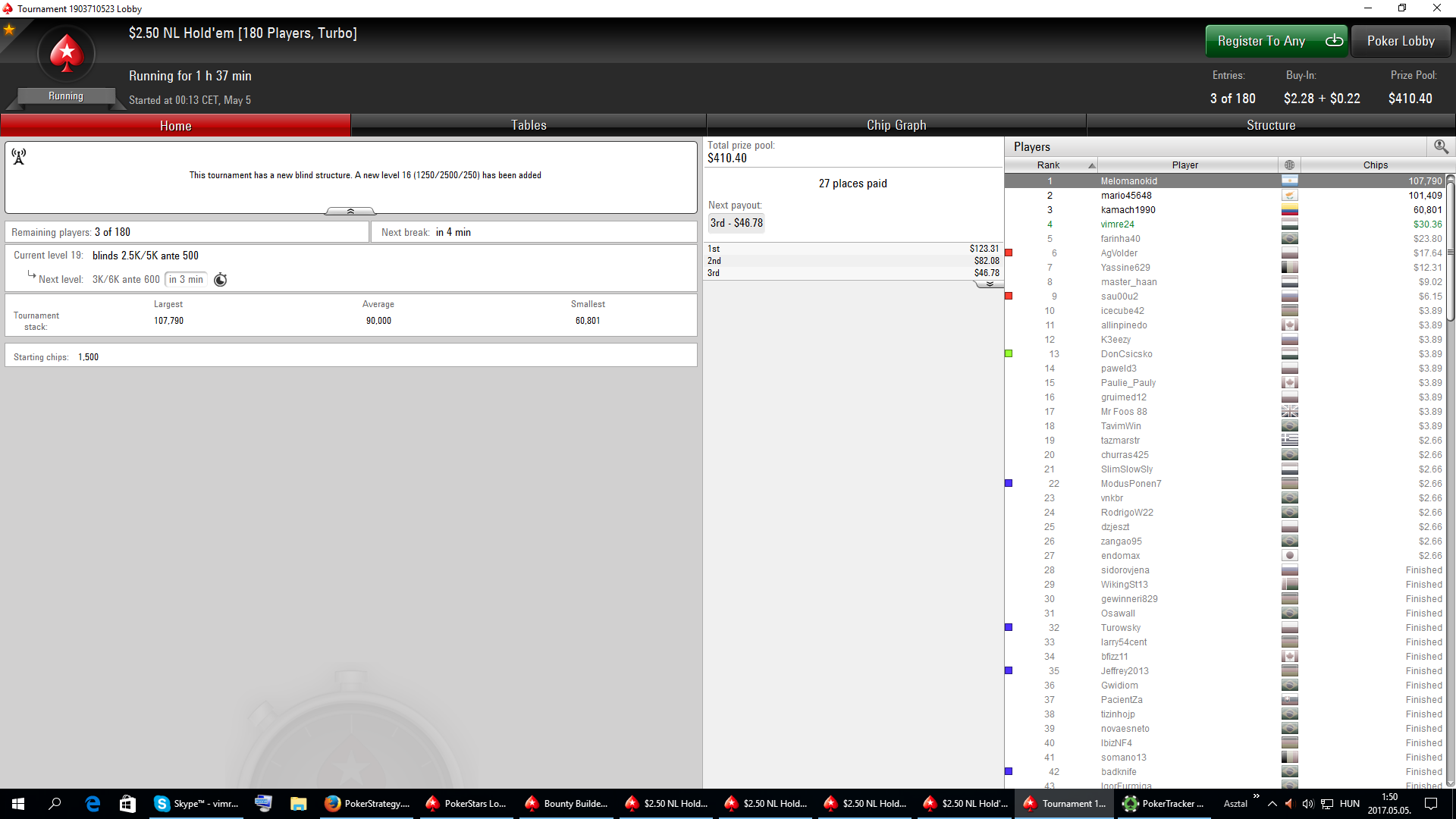Go to Poker Lobby

[1401, 41]
